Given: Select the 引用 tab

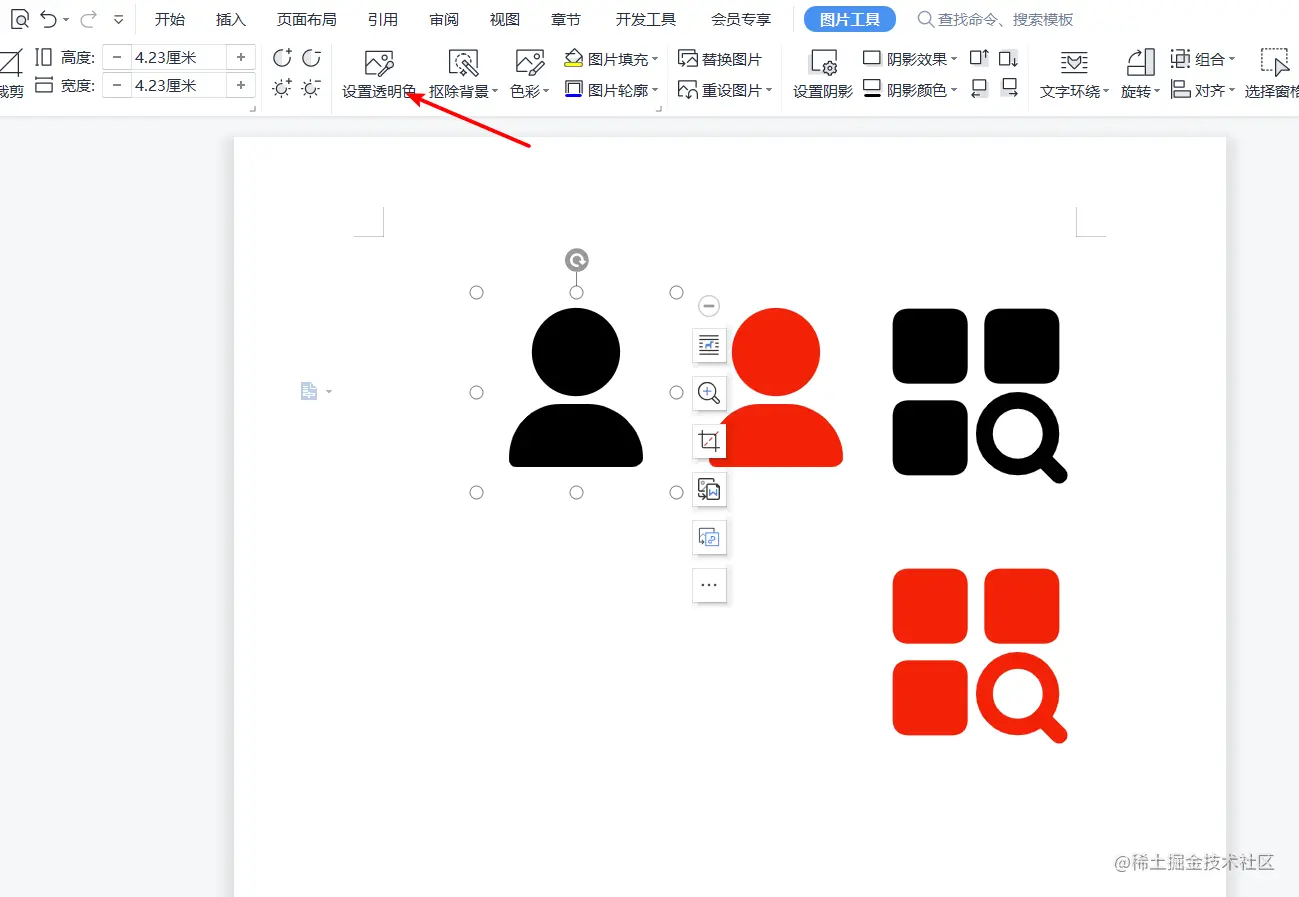Looking at the screenshot, I should tap(383, 20).
